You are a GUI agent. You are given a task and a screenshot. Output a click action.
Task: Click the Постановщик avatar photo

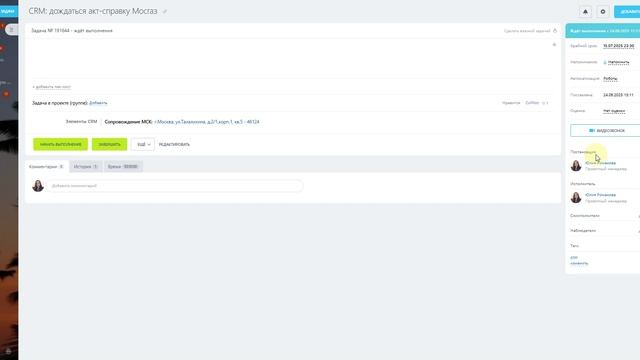coord(576,165)
